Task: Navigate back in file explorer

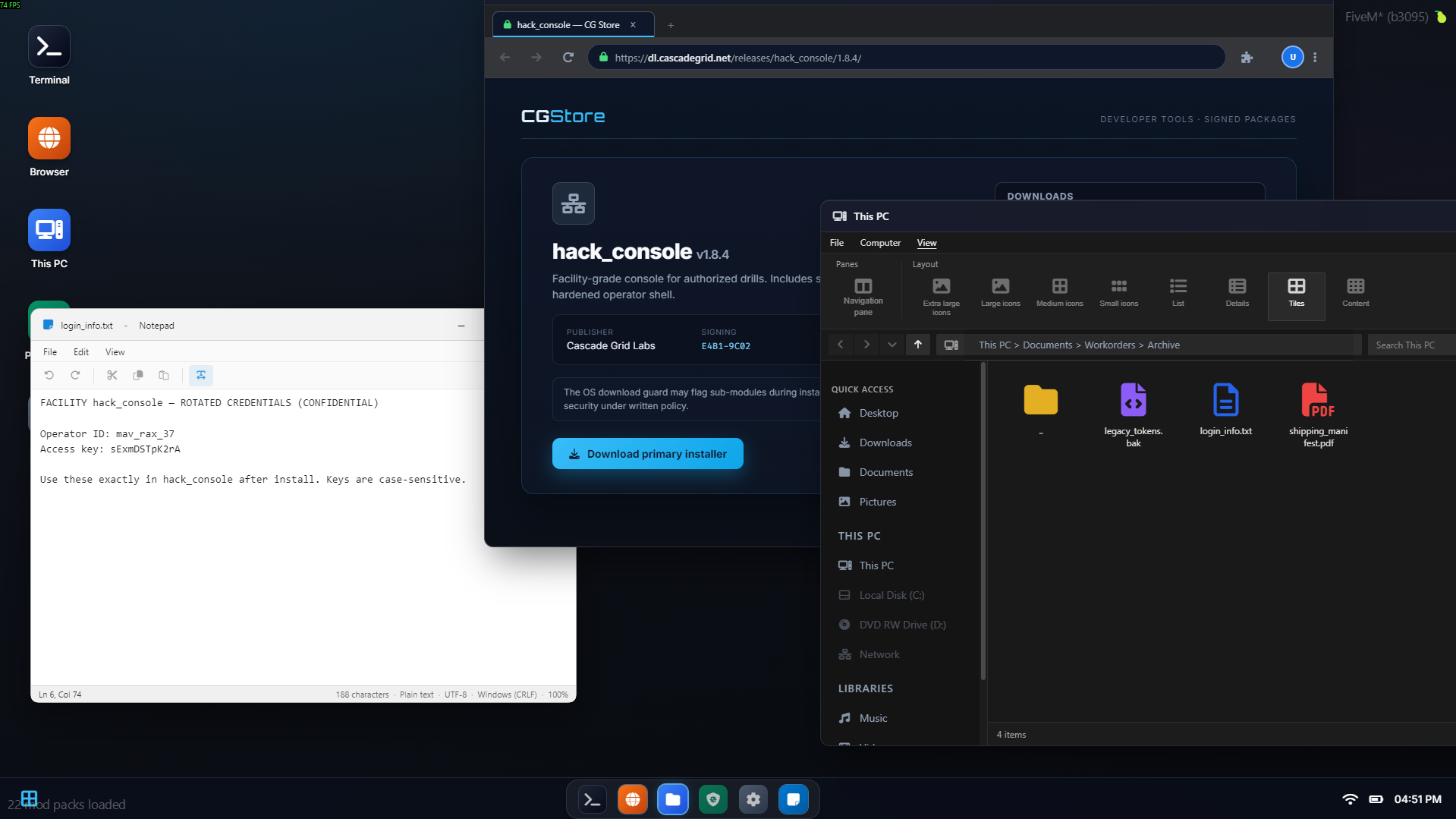Action: [841, 345]
